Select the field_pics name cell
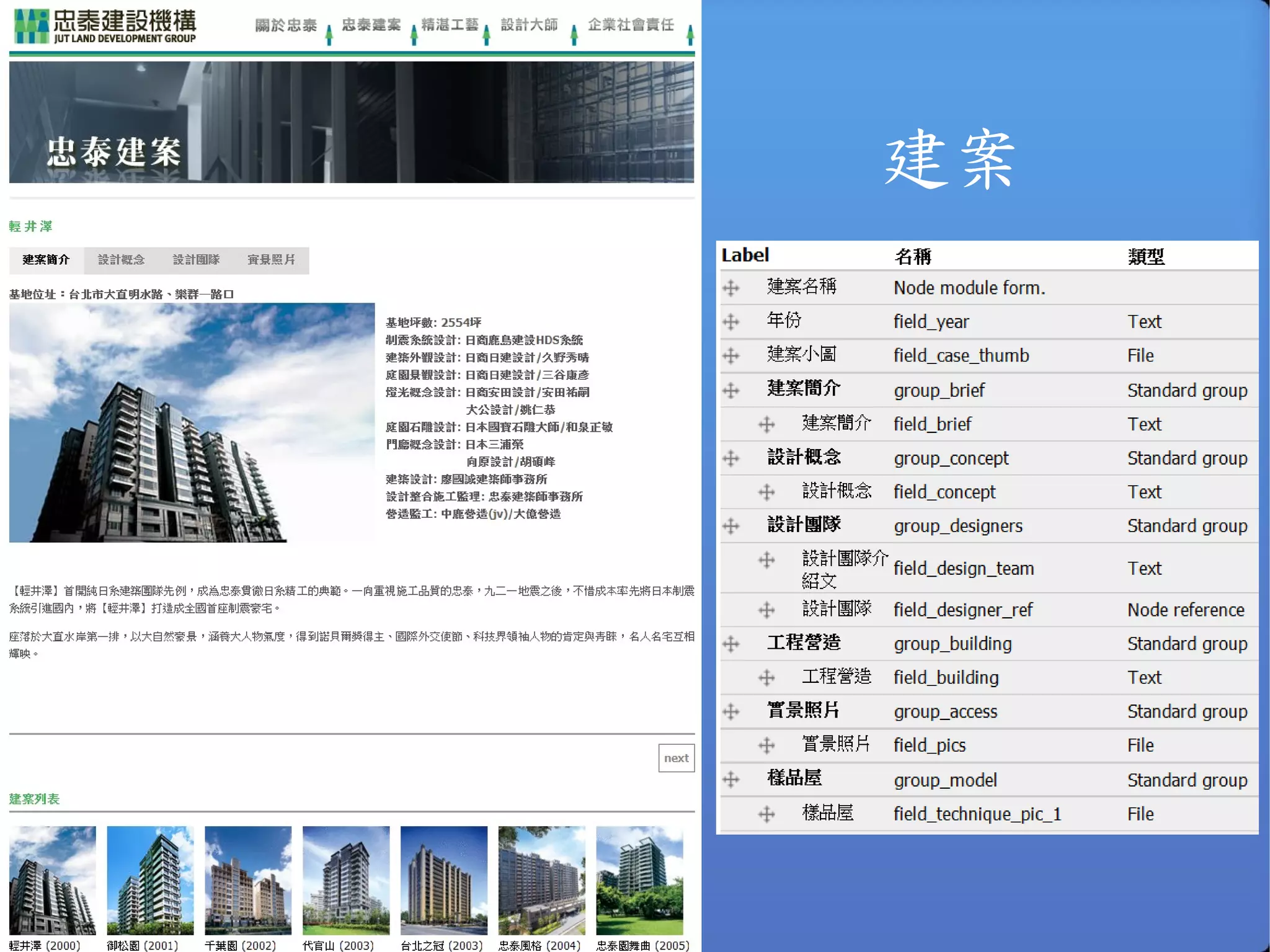 [x=930, y=745]
